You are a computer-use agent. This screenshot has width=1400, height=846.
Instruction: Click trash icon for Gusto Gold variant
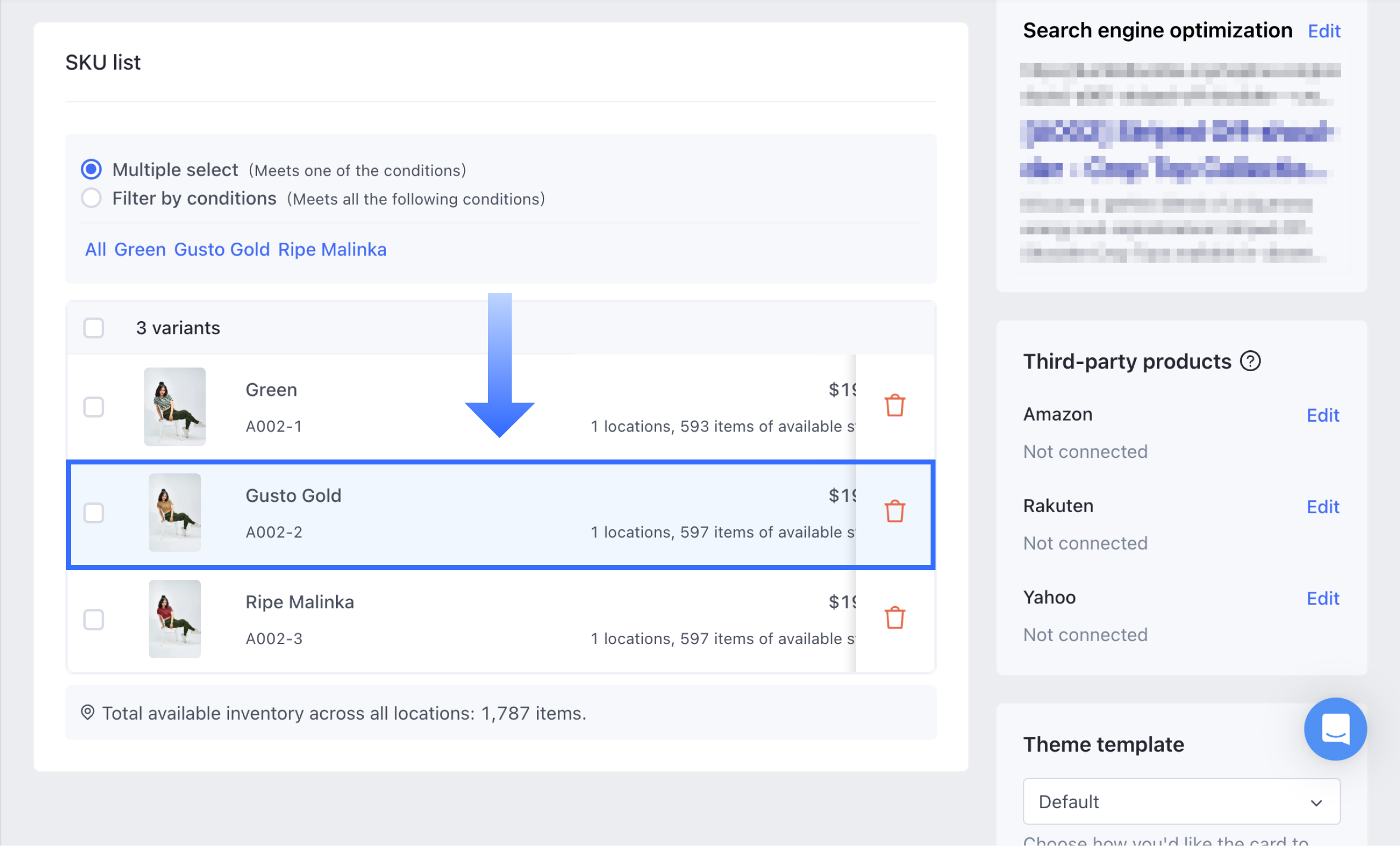pos(894,511)
